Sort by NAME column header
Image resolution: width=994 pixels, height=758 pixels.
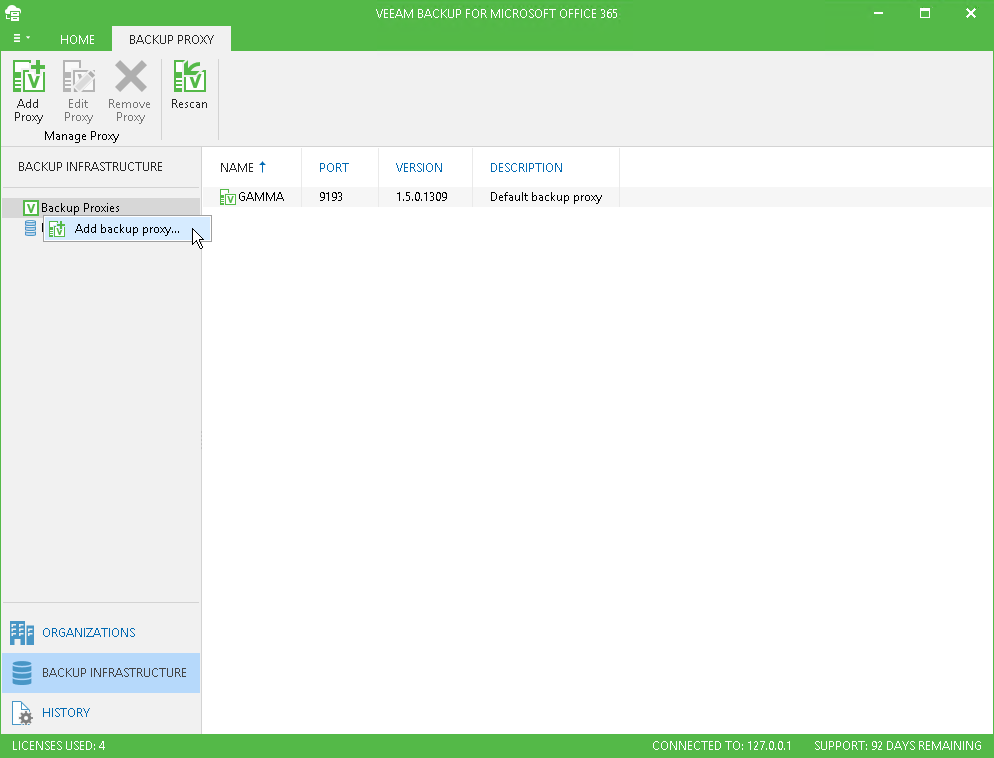point(236,167)
